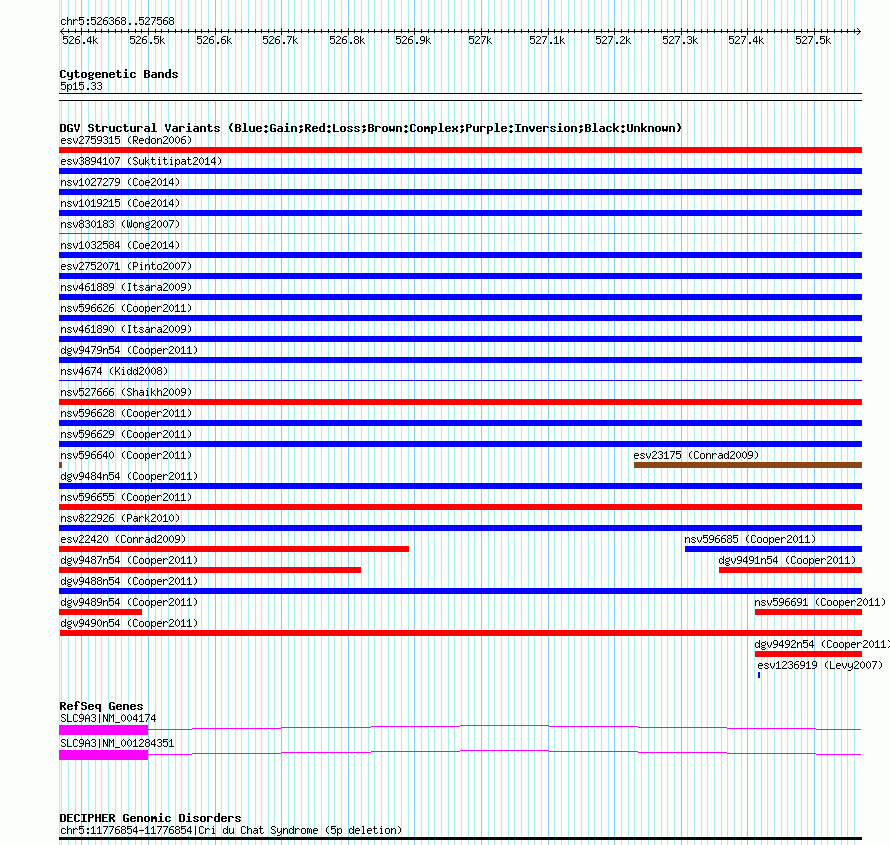Open the nsv1019215 (Coe2014) variant
The height and width of the screenshot is (845, 890).
120,203
